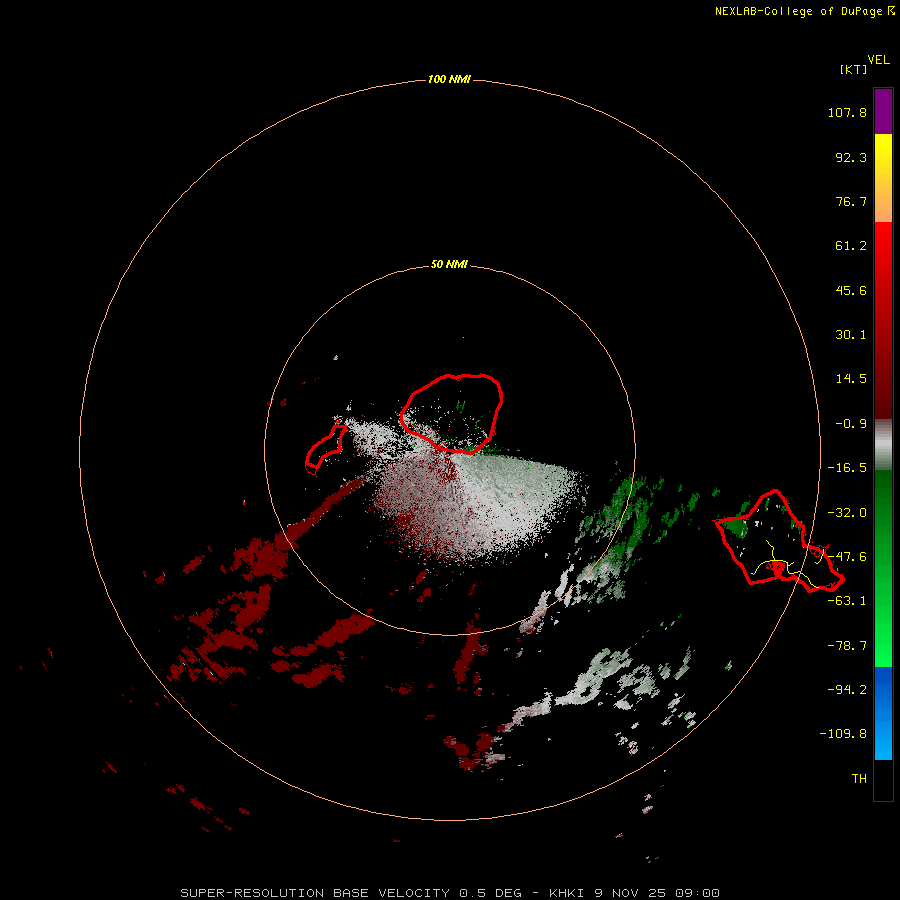The height and width of the screenshot is (900, 900).
Task: Click the 107.8 legend value
Action: click(x=847, y=112)
